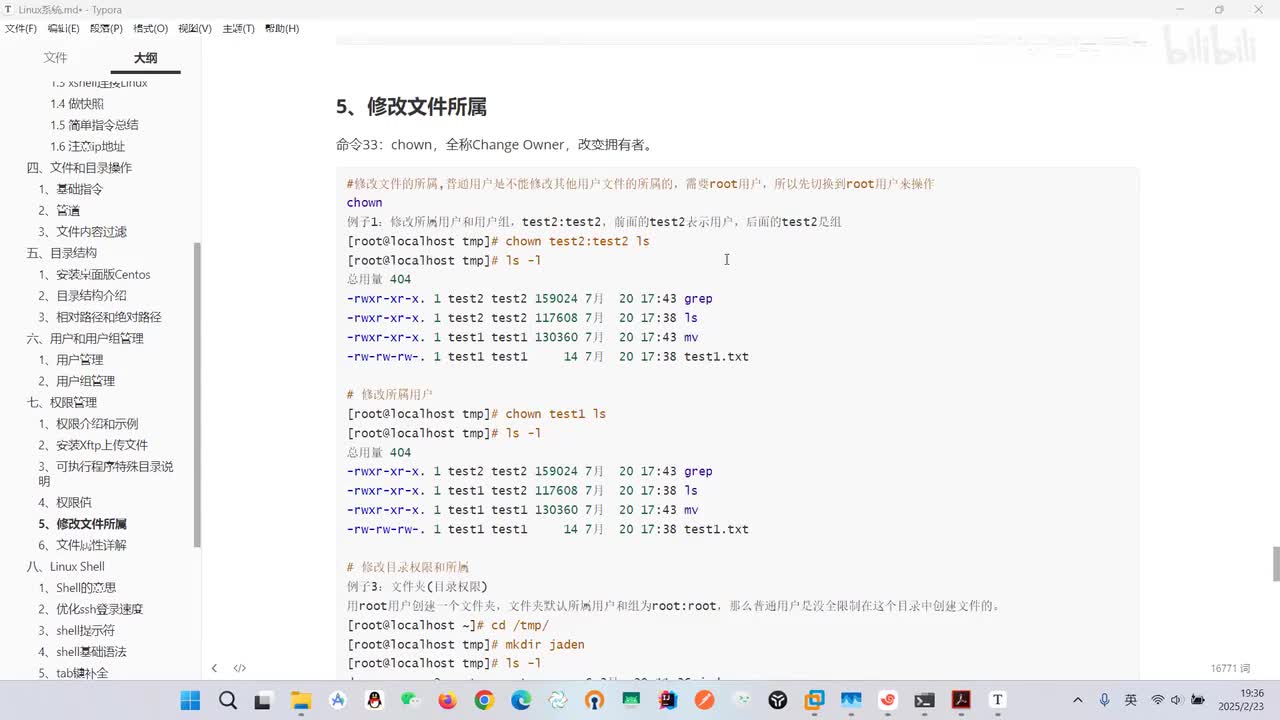Screen dimensions: 1280x720
Task: Open the 段落(P) menu
Action: [106, 29]
